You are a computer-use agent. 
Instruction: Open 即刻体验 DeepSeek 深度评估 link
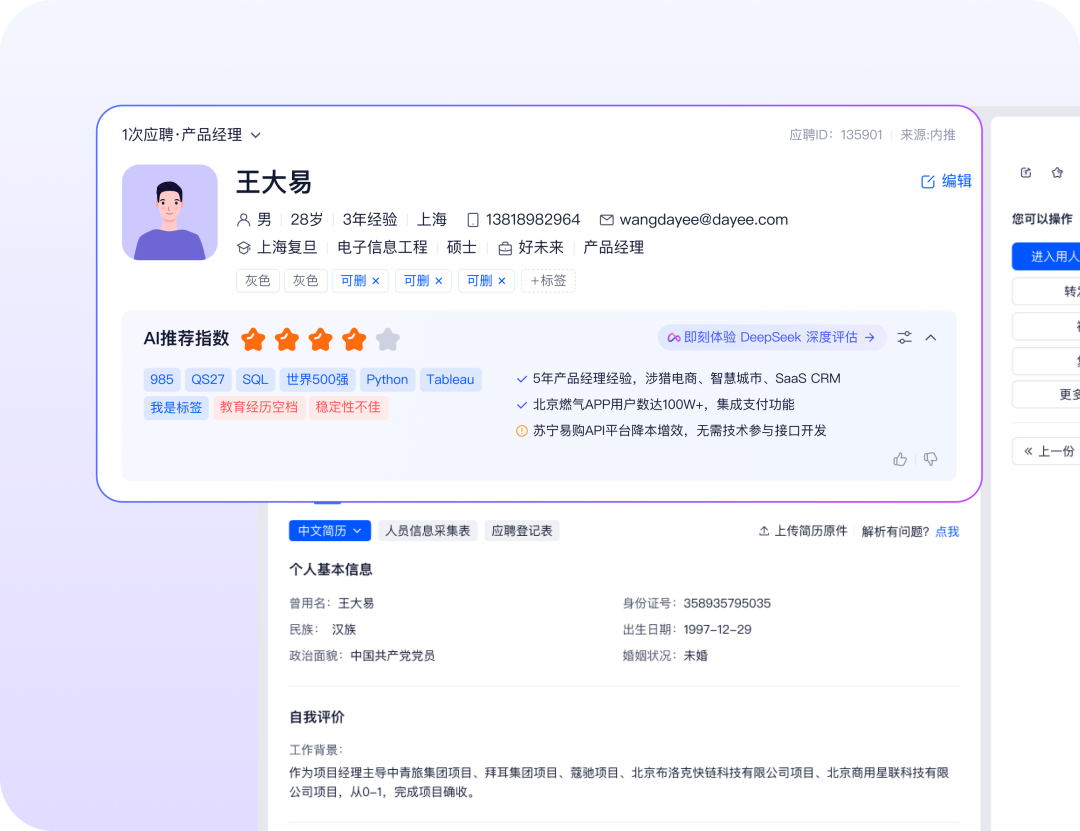pos(771,337)
